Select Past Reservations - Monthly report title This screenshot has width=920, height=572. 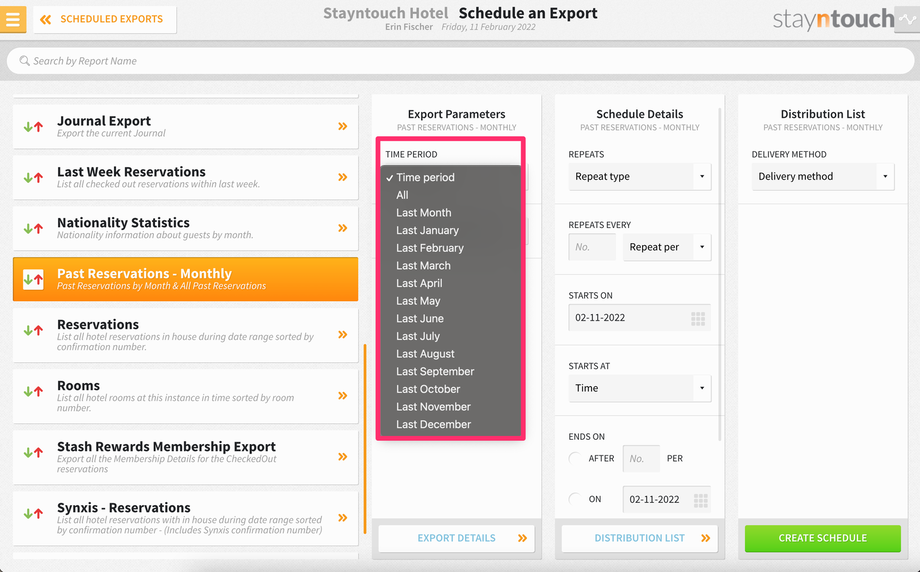144,274
